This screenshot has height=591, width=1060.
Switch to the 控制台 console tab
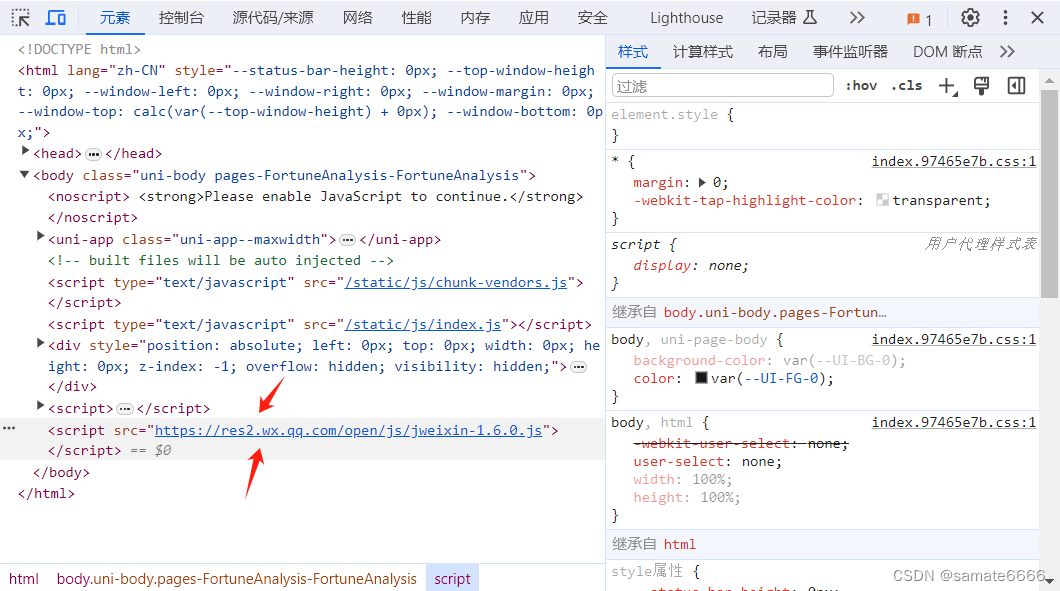click(180, 16)
